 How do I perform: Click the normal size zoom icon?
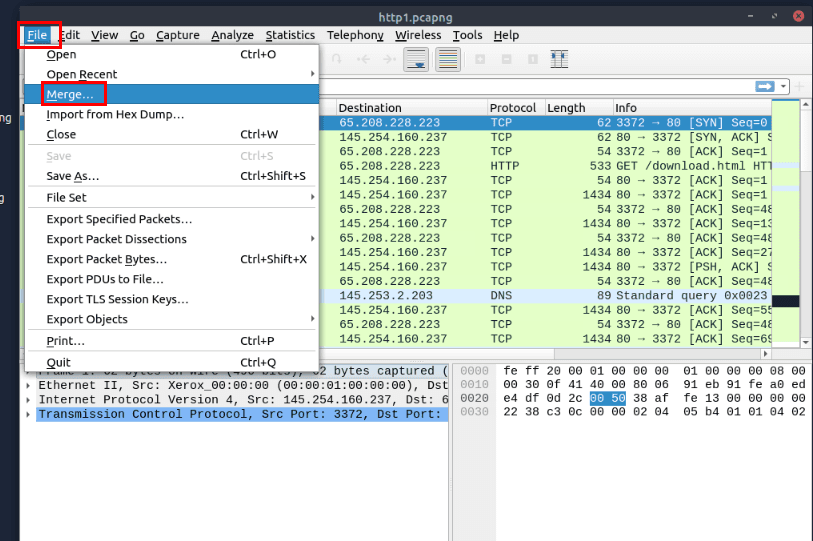tap(533, 60)
